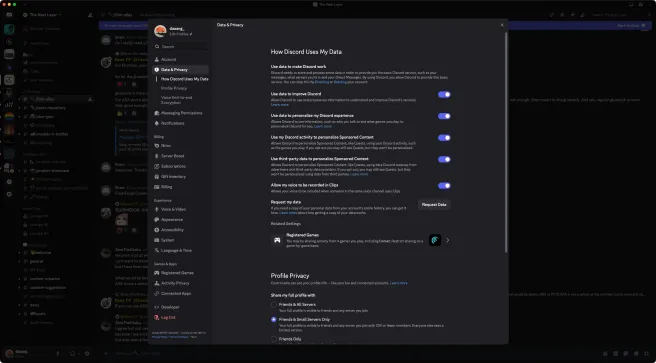Image resolution: width=656 pixels, height=363 pixels.
Task: Click Edit Profiles under the username
Action: click(181, 34)
